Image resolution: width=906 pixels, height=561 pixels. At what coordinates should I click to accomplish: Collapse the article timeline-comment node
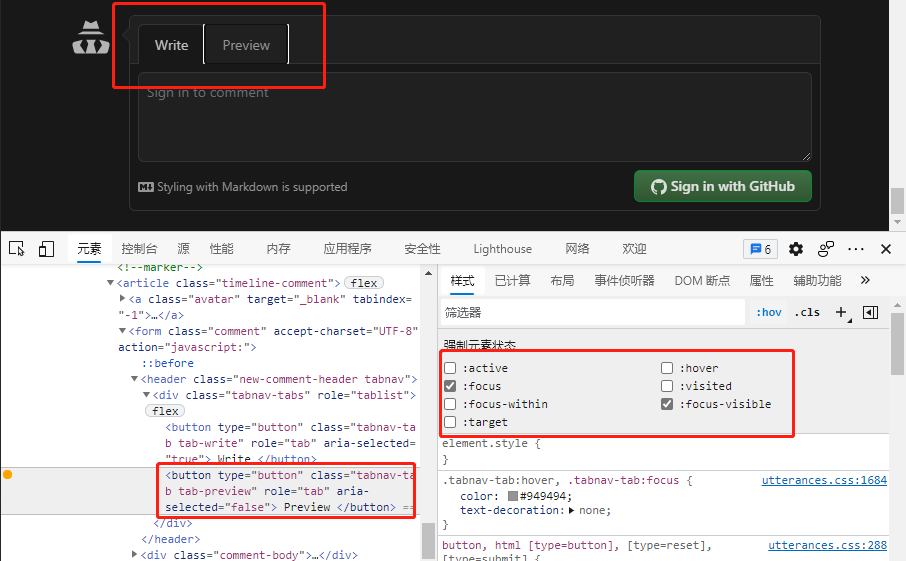click(x=110, y=283)
